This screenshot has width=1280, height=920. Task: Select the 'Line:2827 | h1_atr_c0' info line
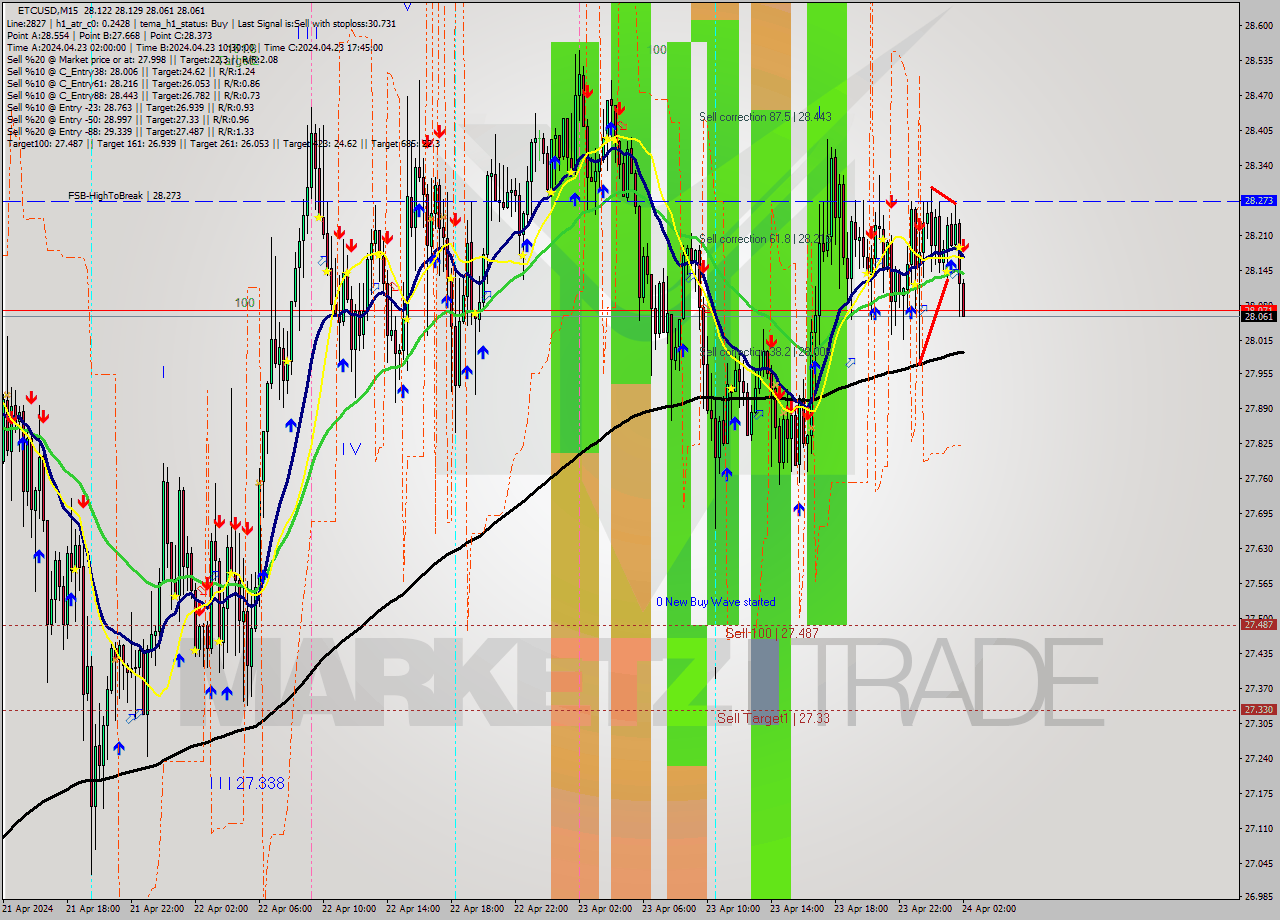pos(201,23)
